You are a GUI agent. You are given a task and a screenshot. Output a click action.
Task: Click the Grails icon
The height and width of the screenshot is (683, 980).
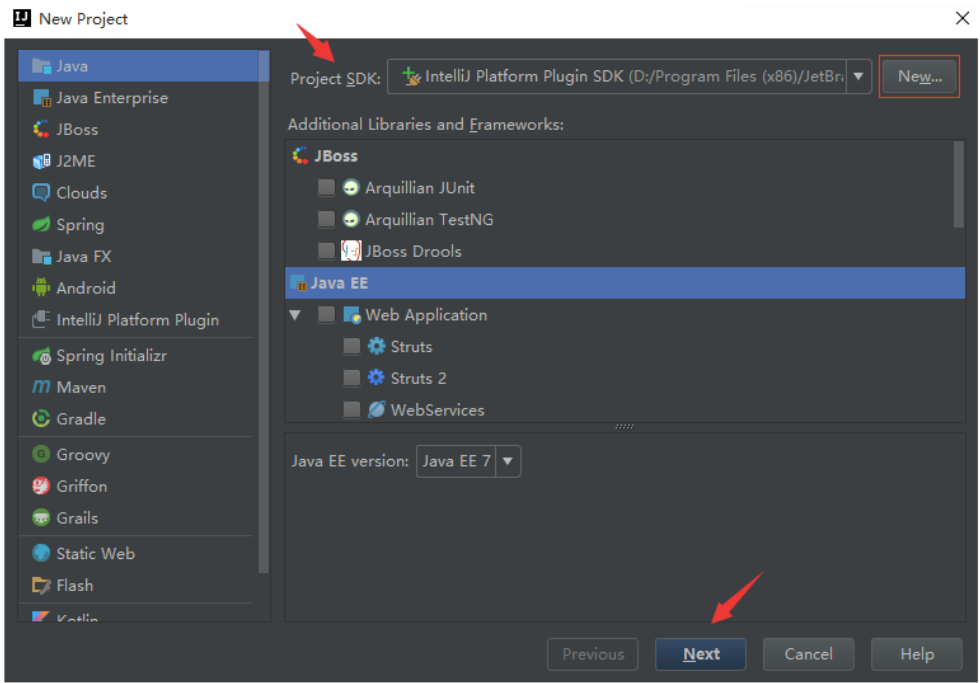coord(41,517)
